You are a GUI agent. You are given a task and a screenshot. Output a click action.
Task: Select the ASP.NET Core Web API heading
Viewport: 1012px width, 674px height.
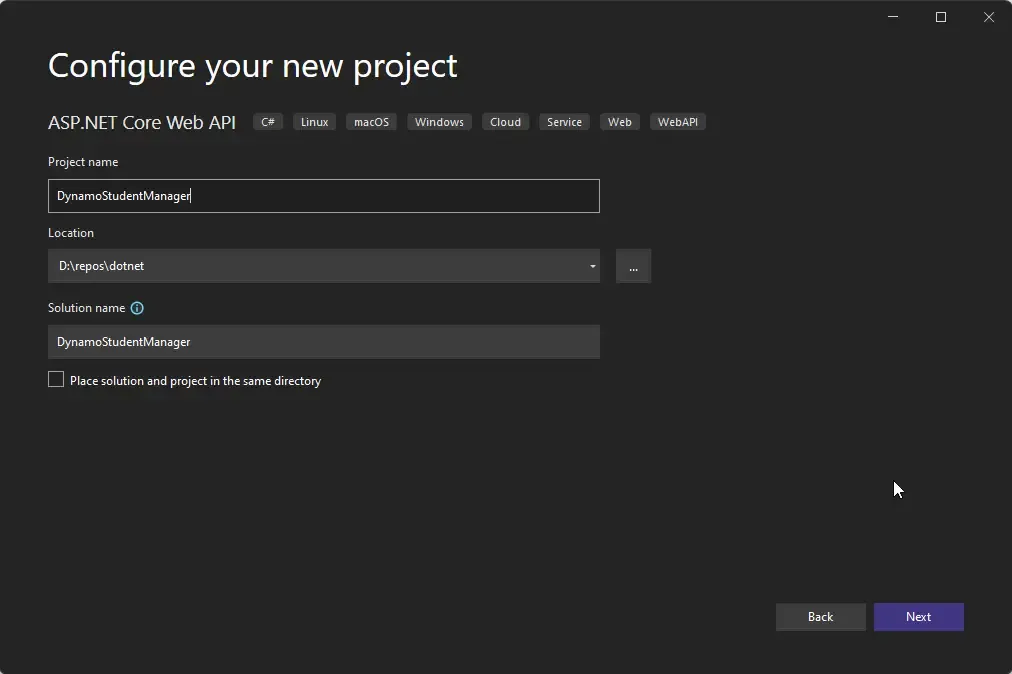[141, 122]
